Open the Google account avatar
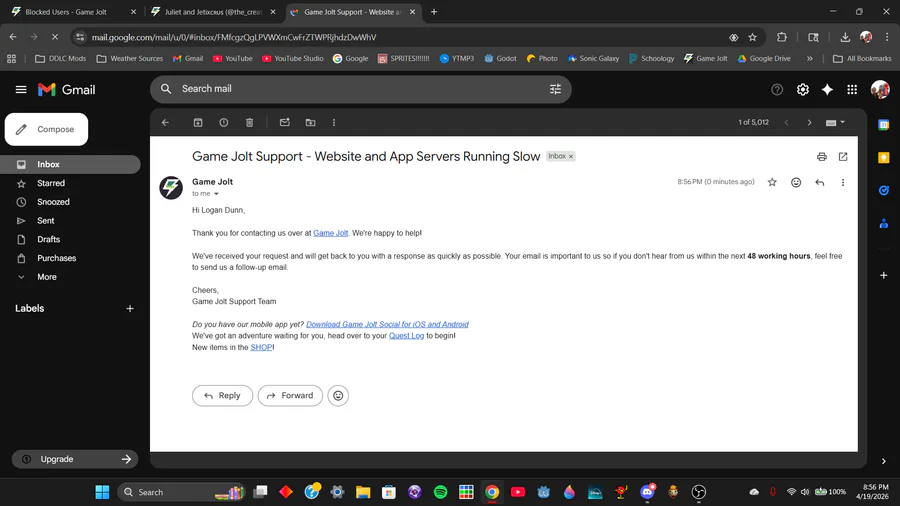The image size is (900, 506). (880, 89)
